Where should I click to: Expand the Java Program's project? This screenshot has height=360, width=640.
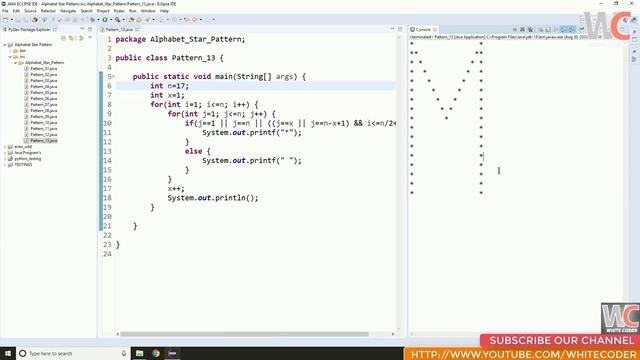(5, 153)
